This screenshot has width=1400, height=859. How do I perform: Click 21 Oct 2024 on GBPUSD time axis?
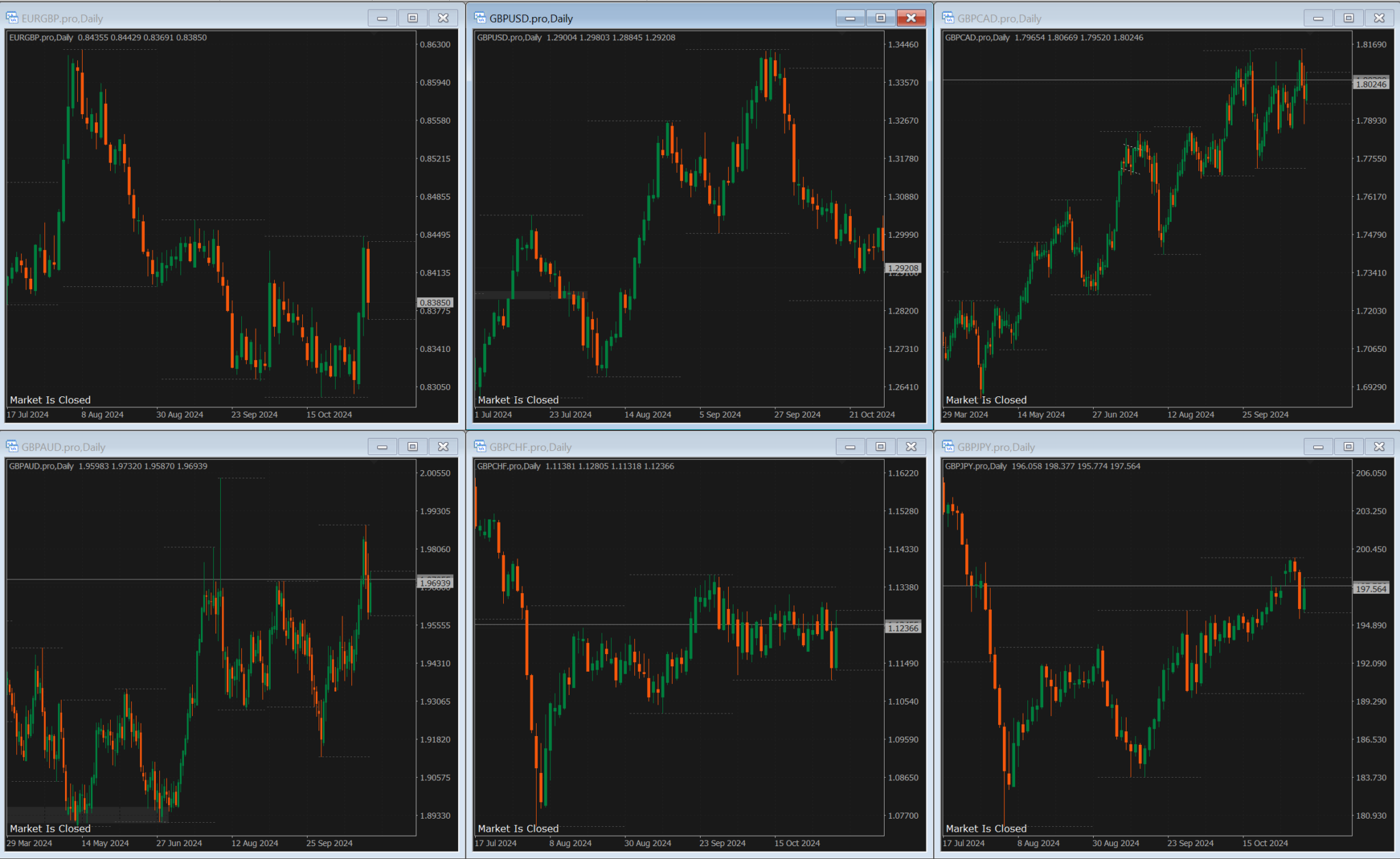coord(872,415)
